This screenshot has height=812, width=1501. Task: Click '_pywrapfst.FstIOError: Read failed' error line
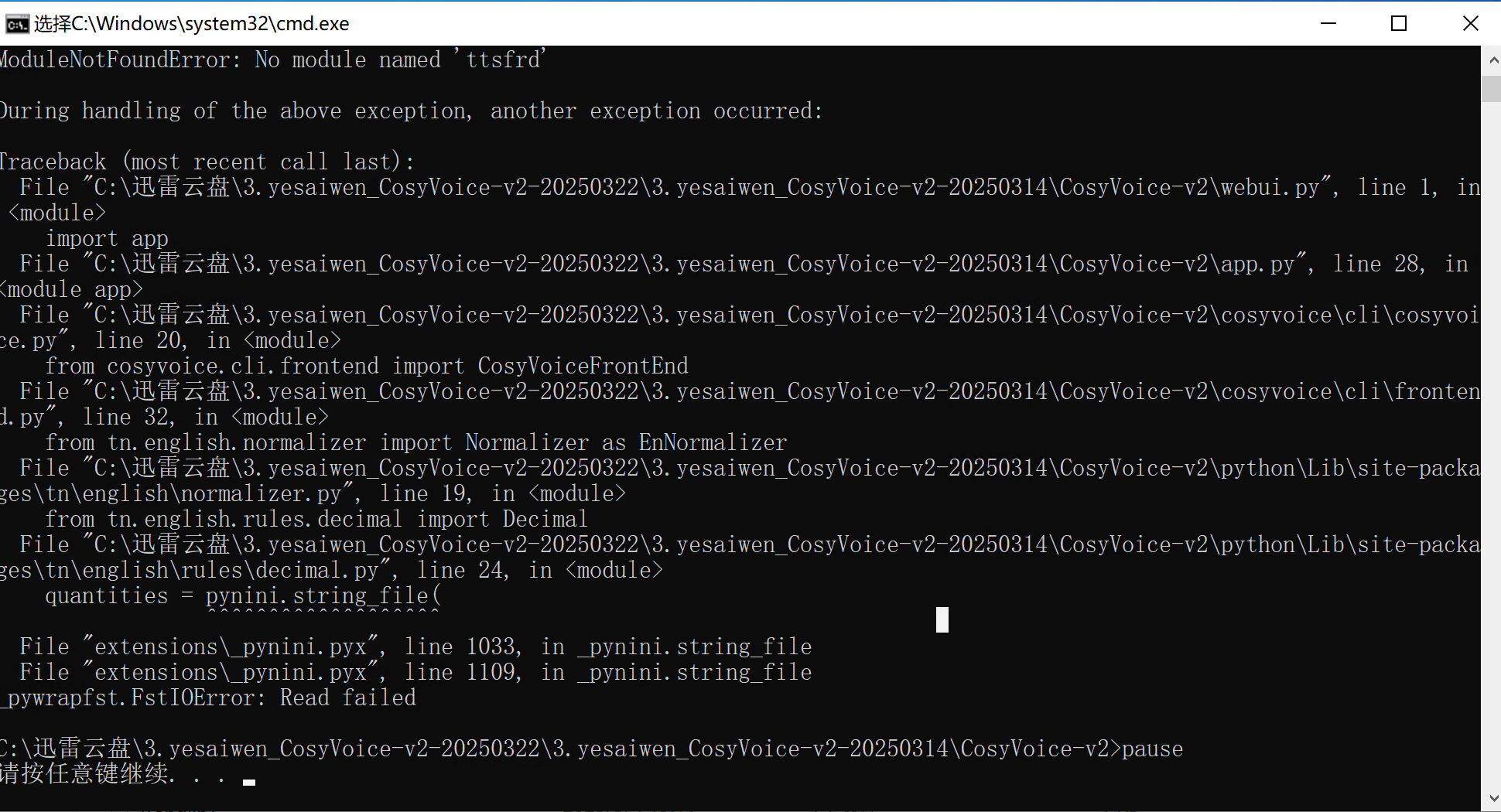click(208, 698)
